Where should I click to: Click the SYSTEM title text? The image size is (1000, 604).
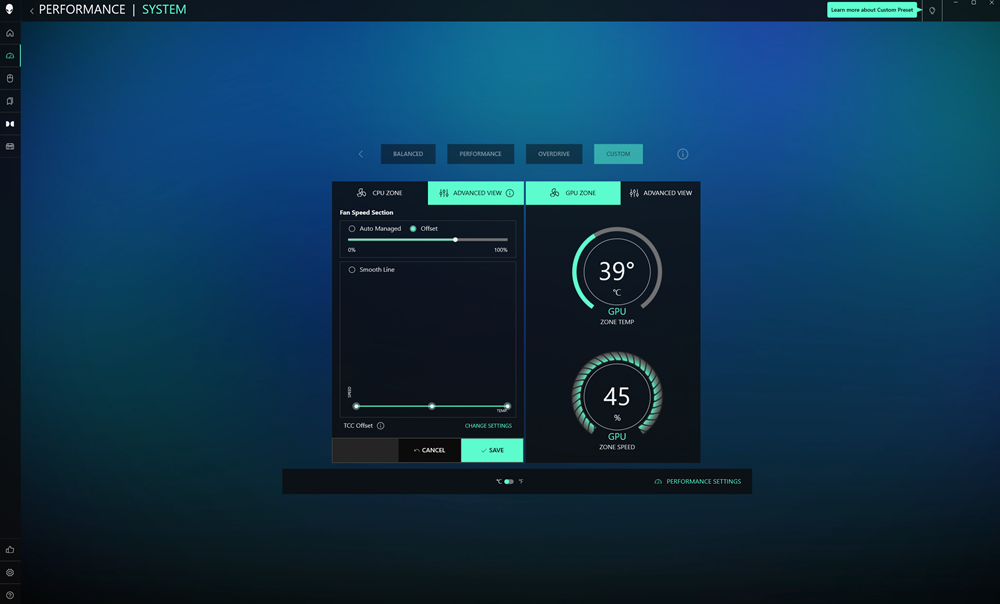(x=164, y=10)
